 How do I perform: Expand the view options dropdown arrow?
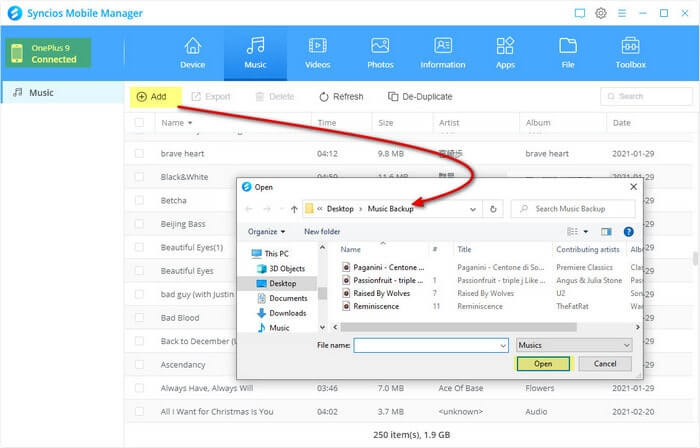coord(586,232)
